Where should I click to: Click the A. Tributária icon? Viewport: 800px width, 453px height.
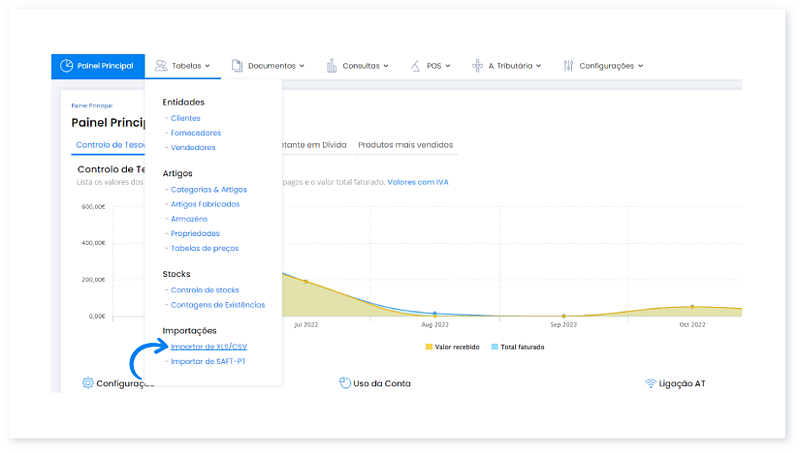(x=478, y=66)
